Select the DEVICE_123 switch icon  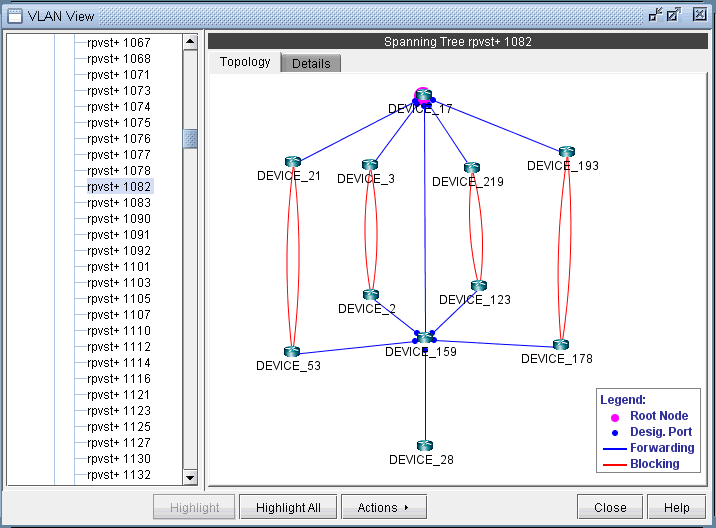coord(479,286)
